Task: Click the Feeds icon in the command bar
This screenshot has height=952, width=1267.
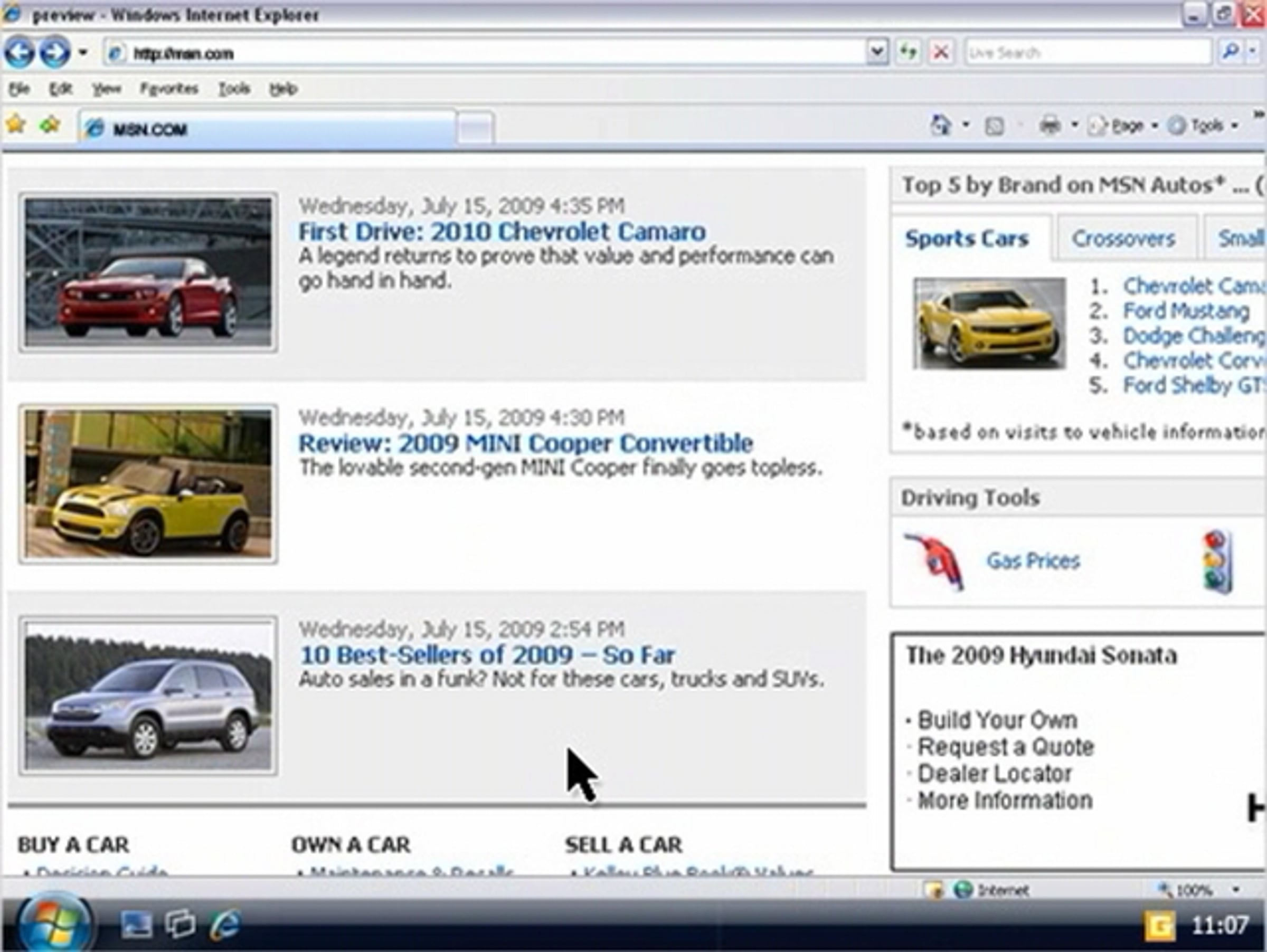Action: [x=995, y=126]
